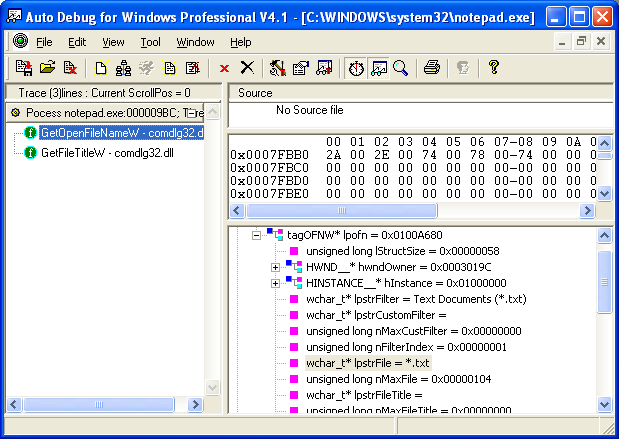Click the open folder toolbar icon
This screenshot has width=619, height=439.
(x=47, y=68)
